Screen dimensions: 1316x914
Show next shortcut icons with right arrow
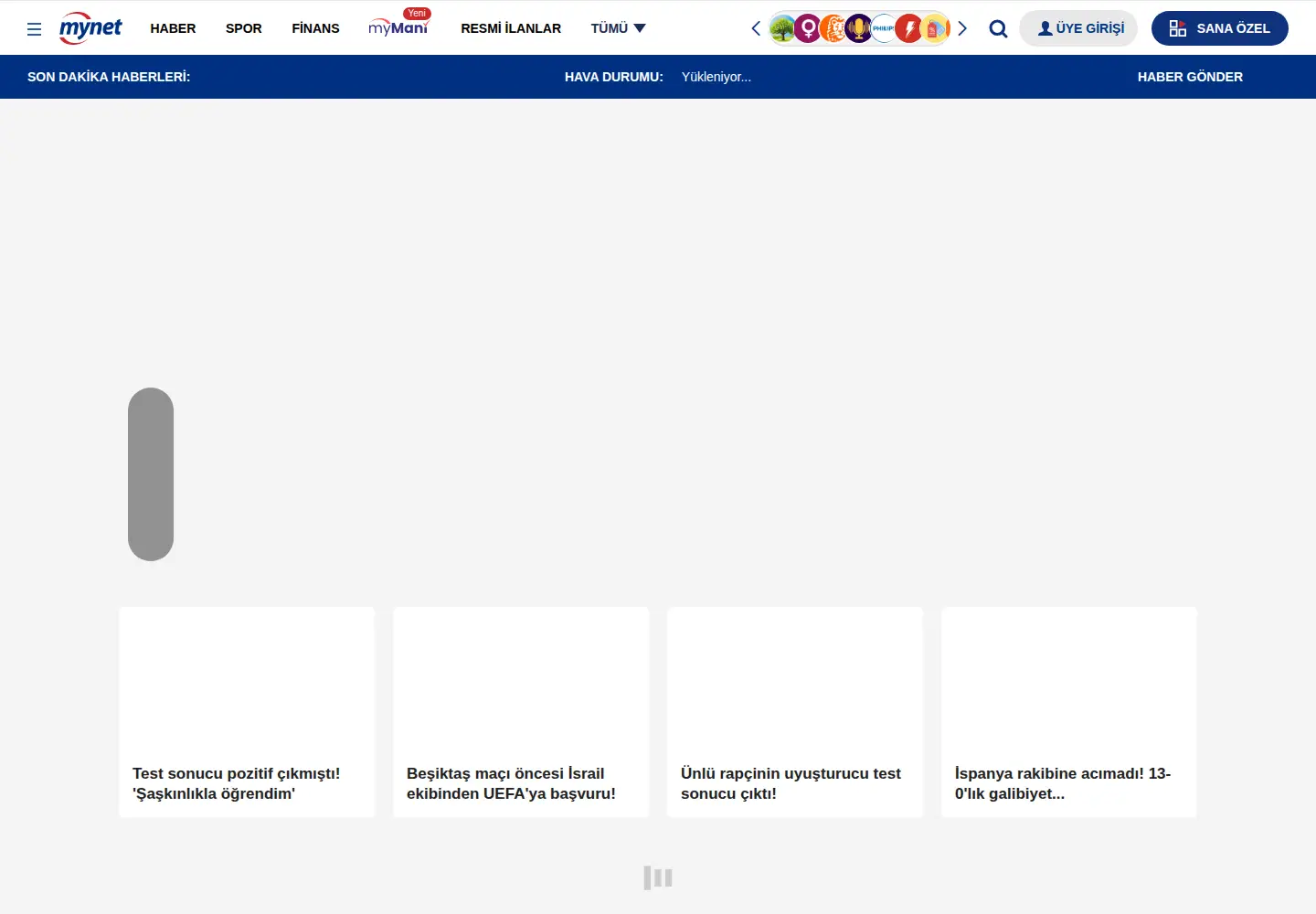coord(962,28)
